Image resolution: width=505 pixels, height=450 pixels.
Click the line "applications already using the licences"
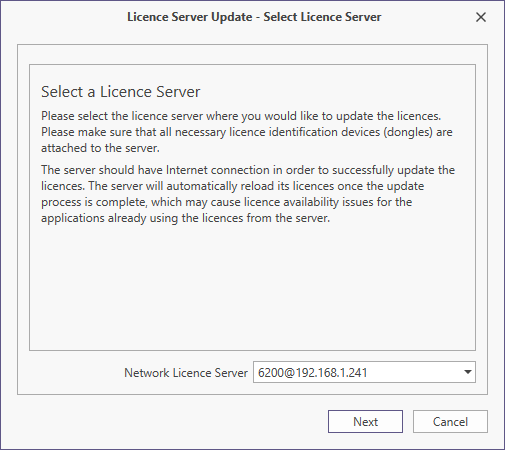point(186,218)
